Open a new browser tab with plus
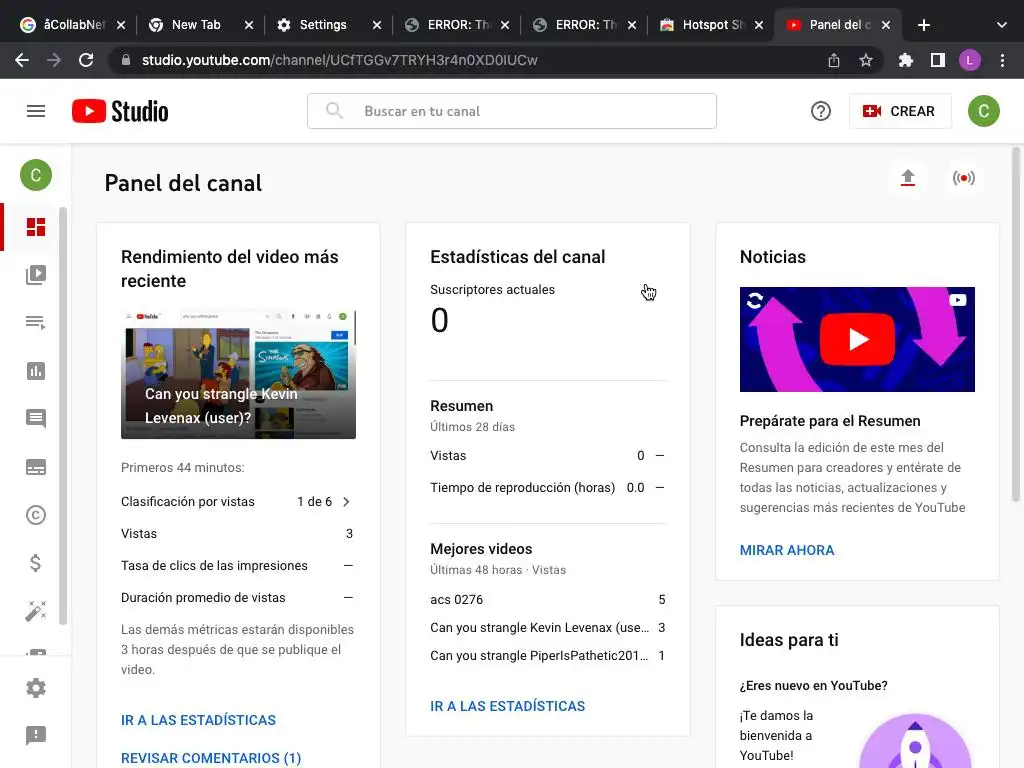Image resolution: width=1024 pixels, height=768 pixels. click(x=923, y=25)
